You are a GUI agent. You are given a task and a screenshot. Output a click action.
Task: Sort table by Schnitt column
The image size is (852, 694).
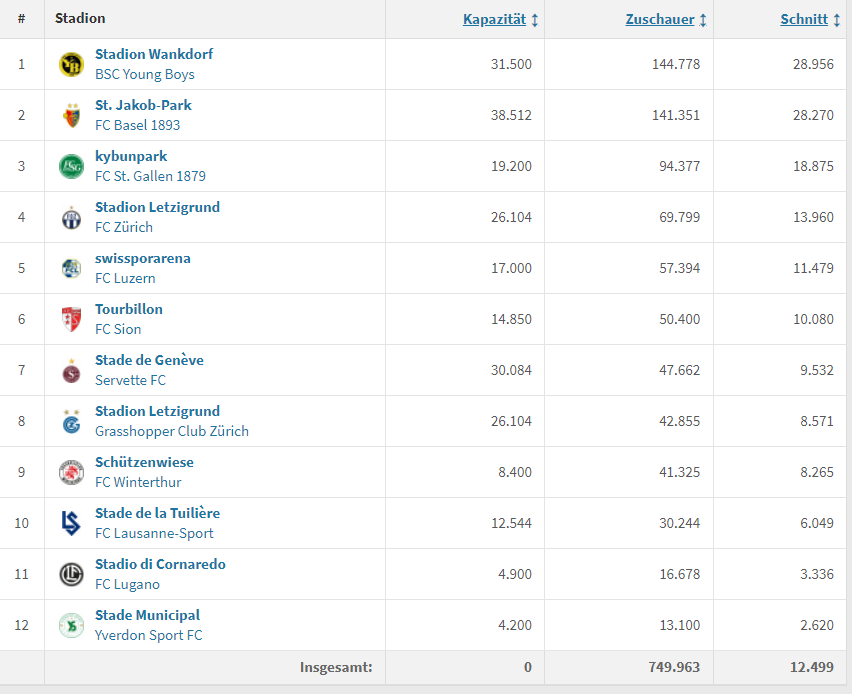tap(804, 20)
